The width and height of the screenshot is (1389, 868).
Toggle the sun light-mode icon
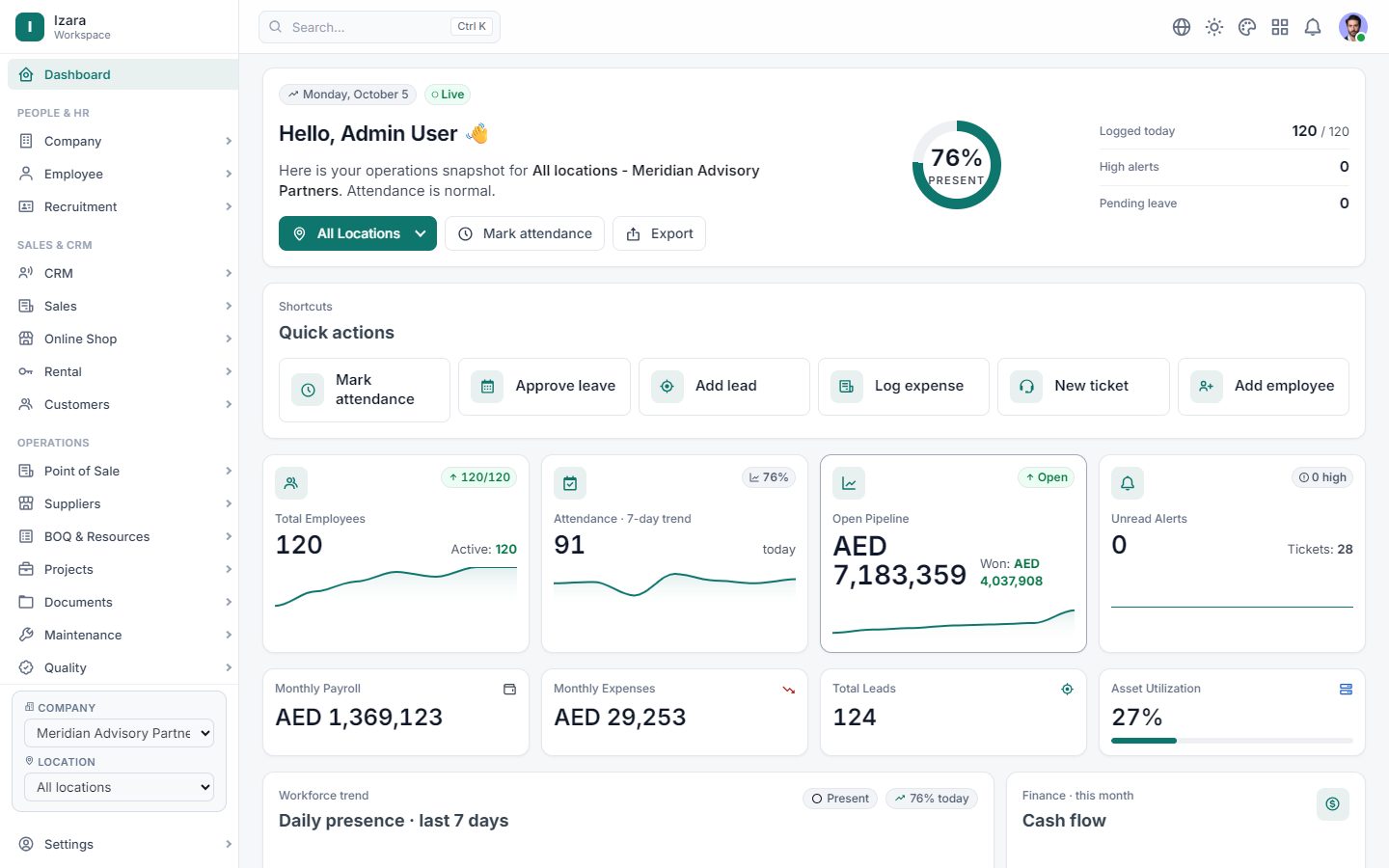(1214, 27)
